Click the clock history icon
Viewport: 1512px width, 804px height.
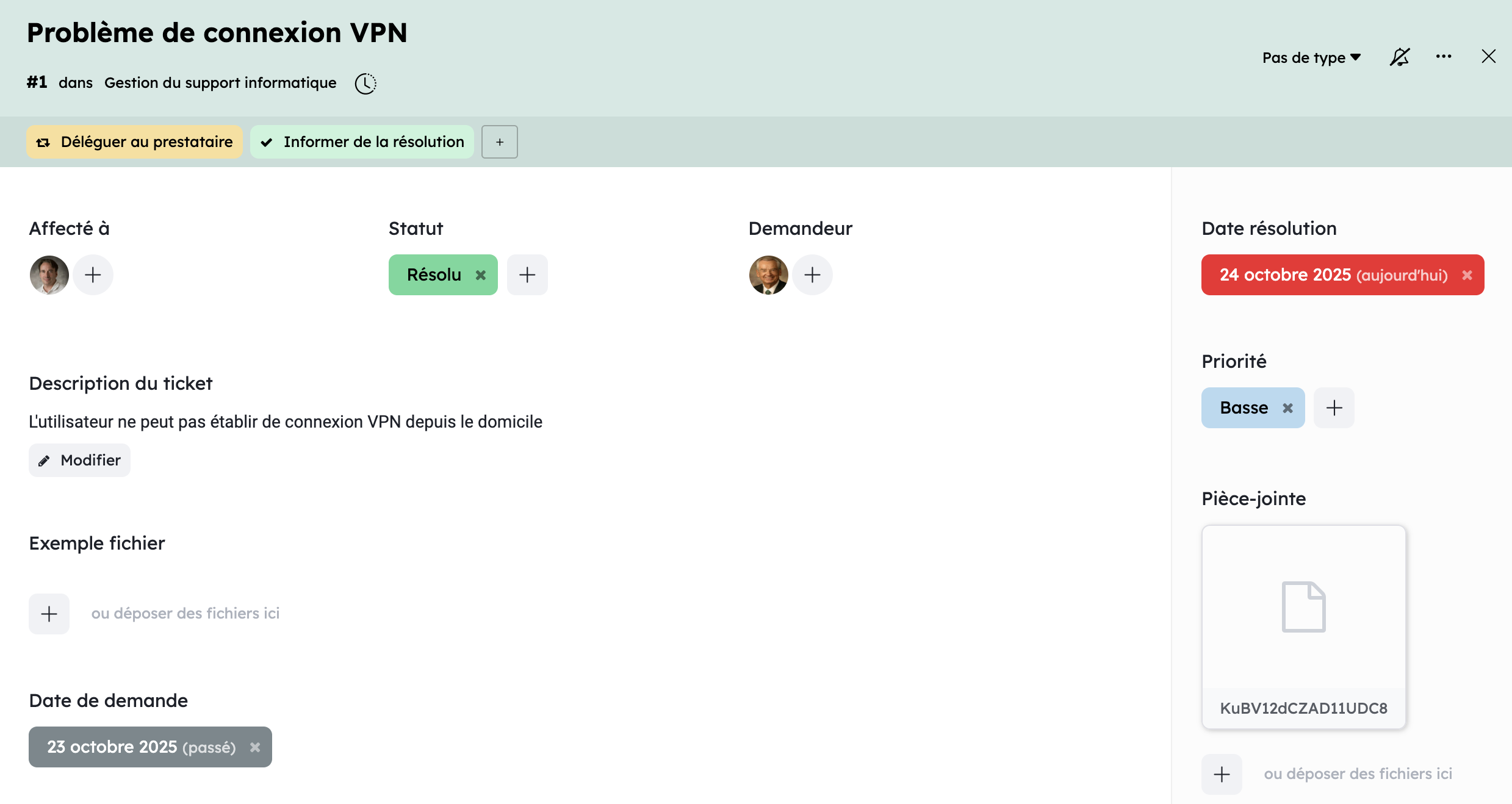pos(365,84)
